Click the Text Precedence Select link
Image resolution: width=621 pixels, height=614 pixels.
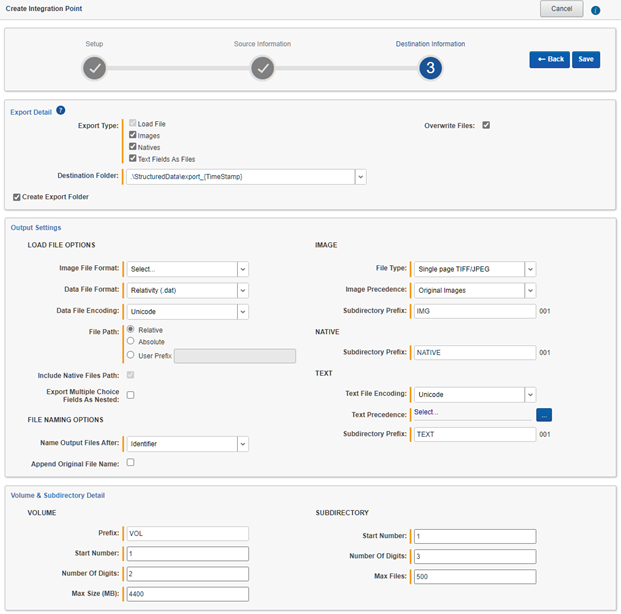[x=426, y=412]
